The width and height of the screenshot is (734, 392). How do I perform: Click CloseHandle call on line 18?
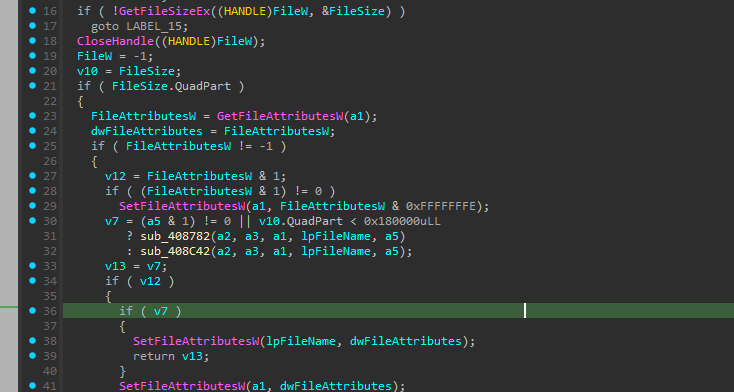(x=115, y=41)
